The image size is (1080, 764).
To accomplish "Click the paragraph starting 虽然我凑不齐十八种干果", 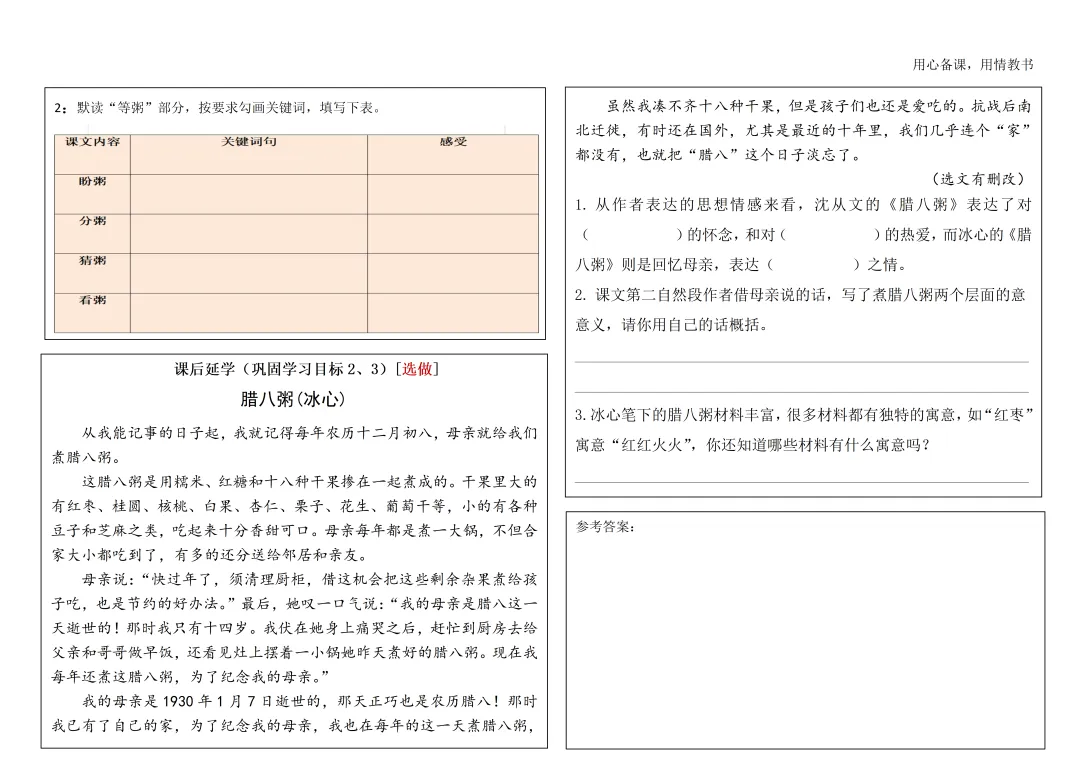I will click(x=803, y=130).
